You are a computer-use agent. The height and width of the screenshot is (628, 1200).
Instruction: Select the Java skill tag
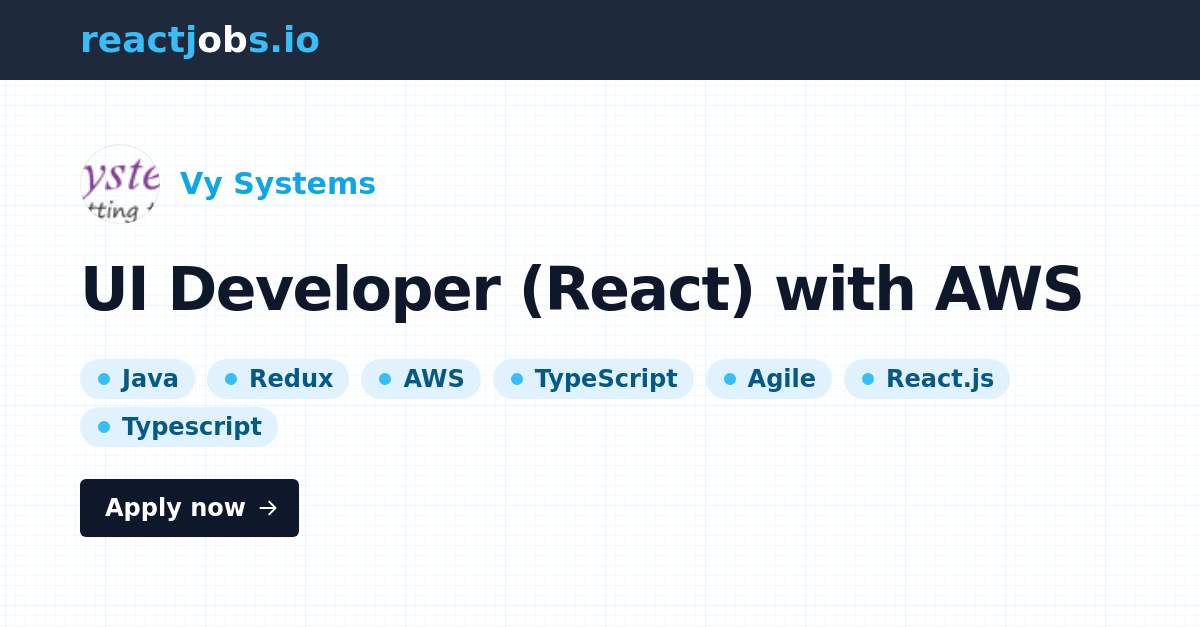(x=137, y=378)
